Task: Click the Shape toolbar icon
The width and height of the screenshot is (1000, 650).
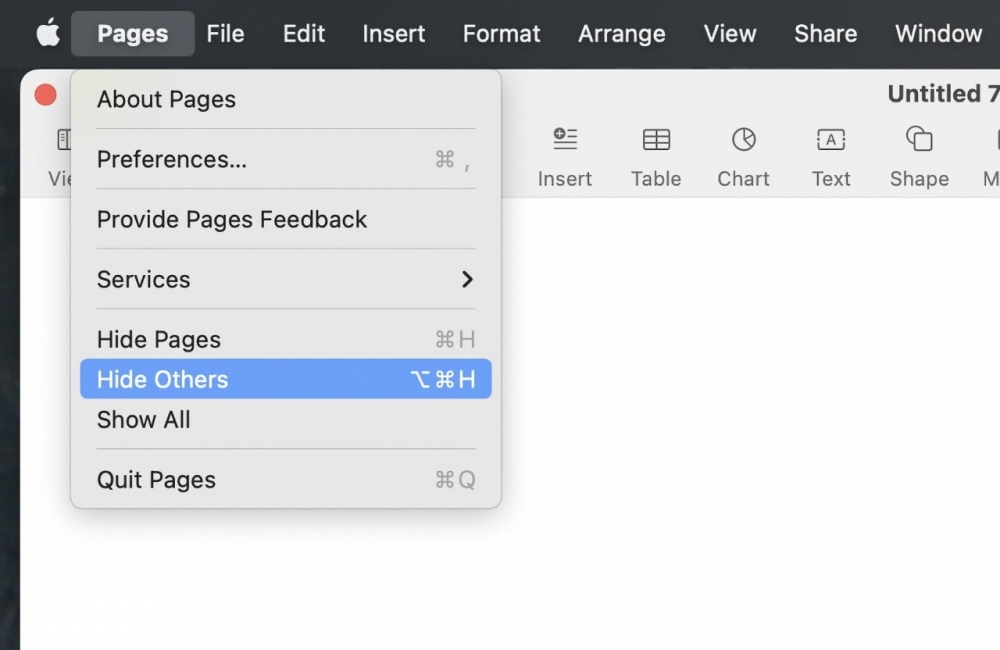Action: point(918,140)
